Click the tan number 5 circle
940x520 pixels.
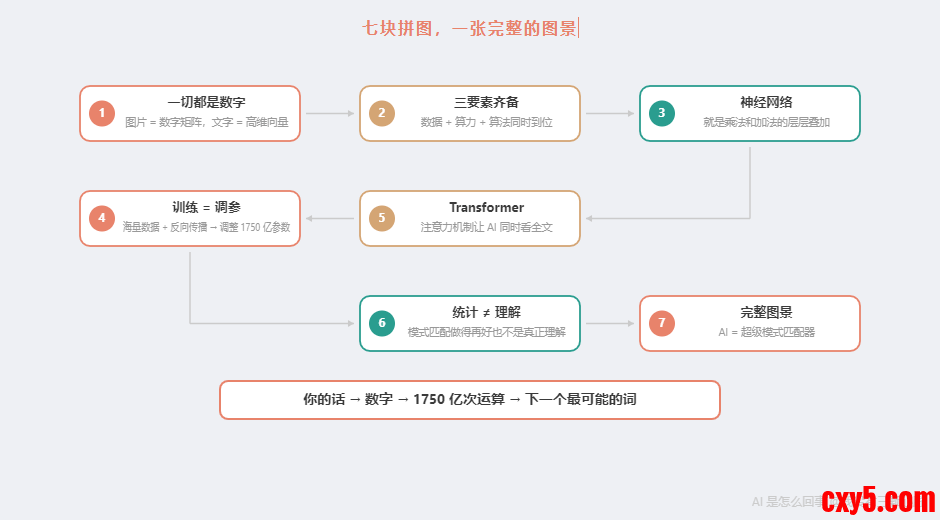click(x=381, y=218)
